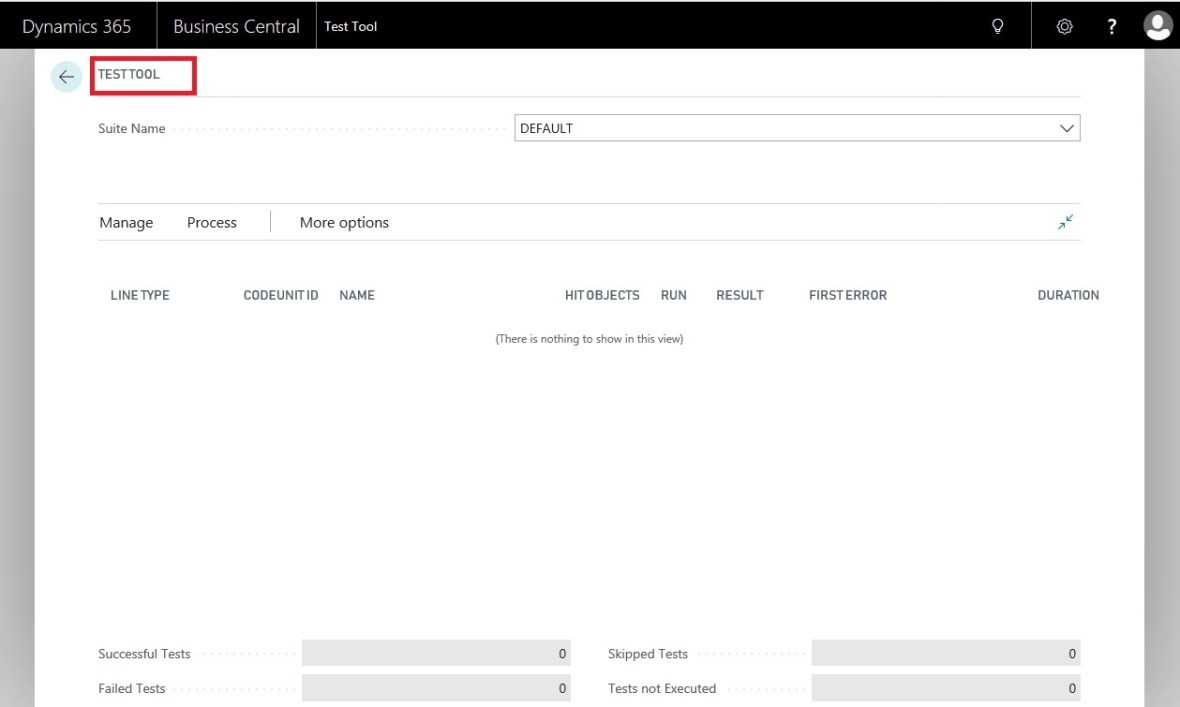Screen dimensions: 1180x707
Task: Open the Process menu
Action: 212,223
